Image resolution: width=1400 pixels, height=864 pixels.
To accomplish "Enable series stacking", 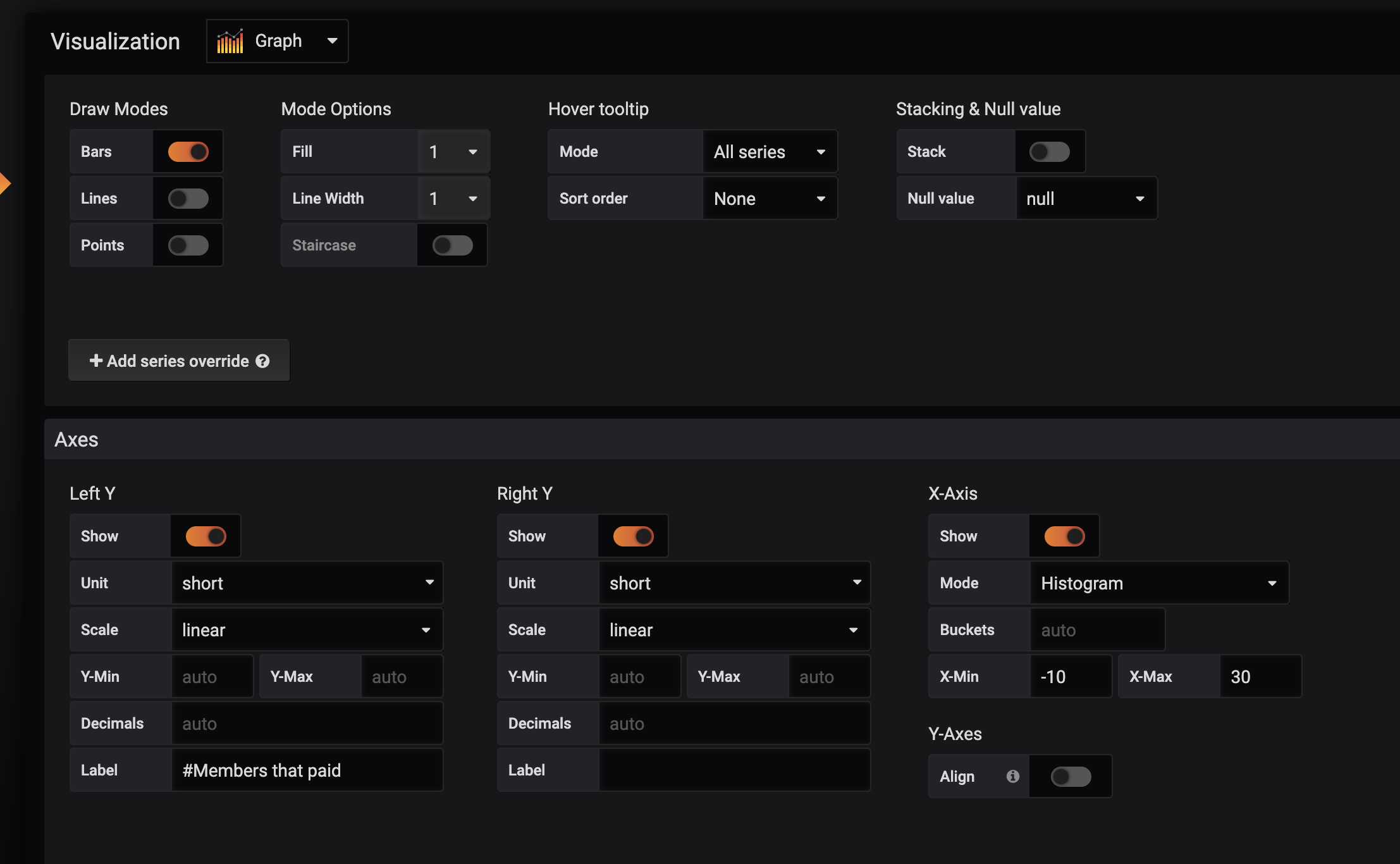I will (1050, 151).
